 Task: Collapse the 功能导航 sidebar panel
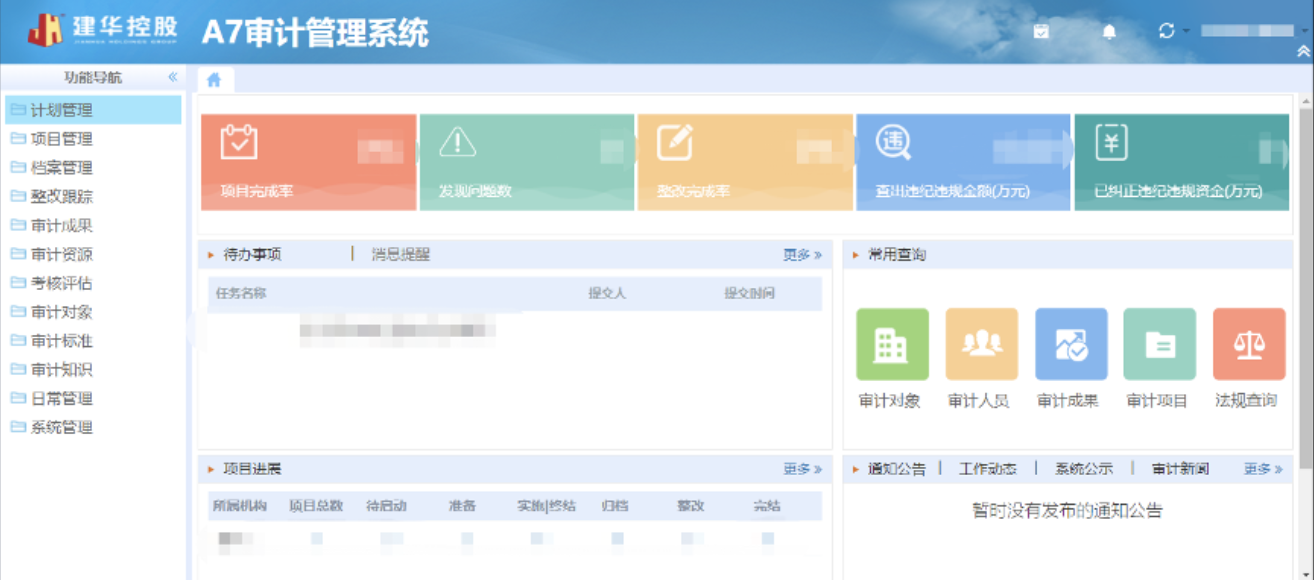click(172, 77)
